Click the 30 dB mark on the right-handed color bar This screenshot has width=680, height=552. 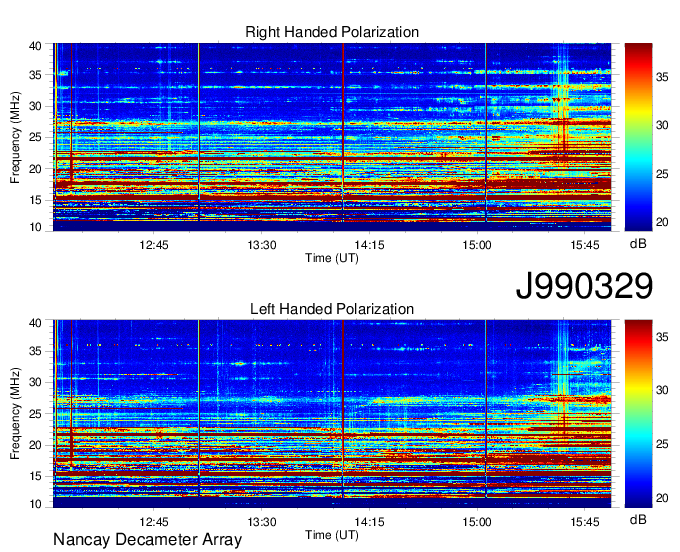tap(662, 126)
